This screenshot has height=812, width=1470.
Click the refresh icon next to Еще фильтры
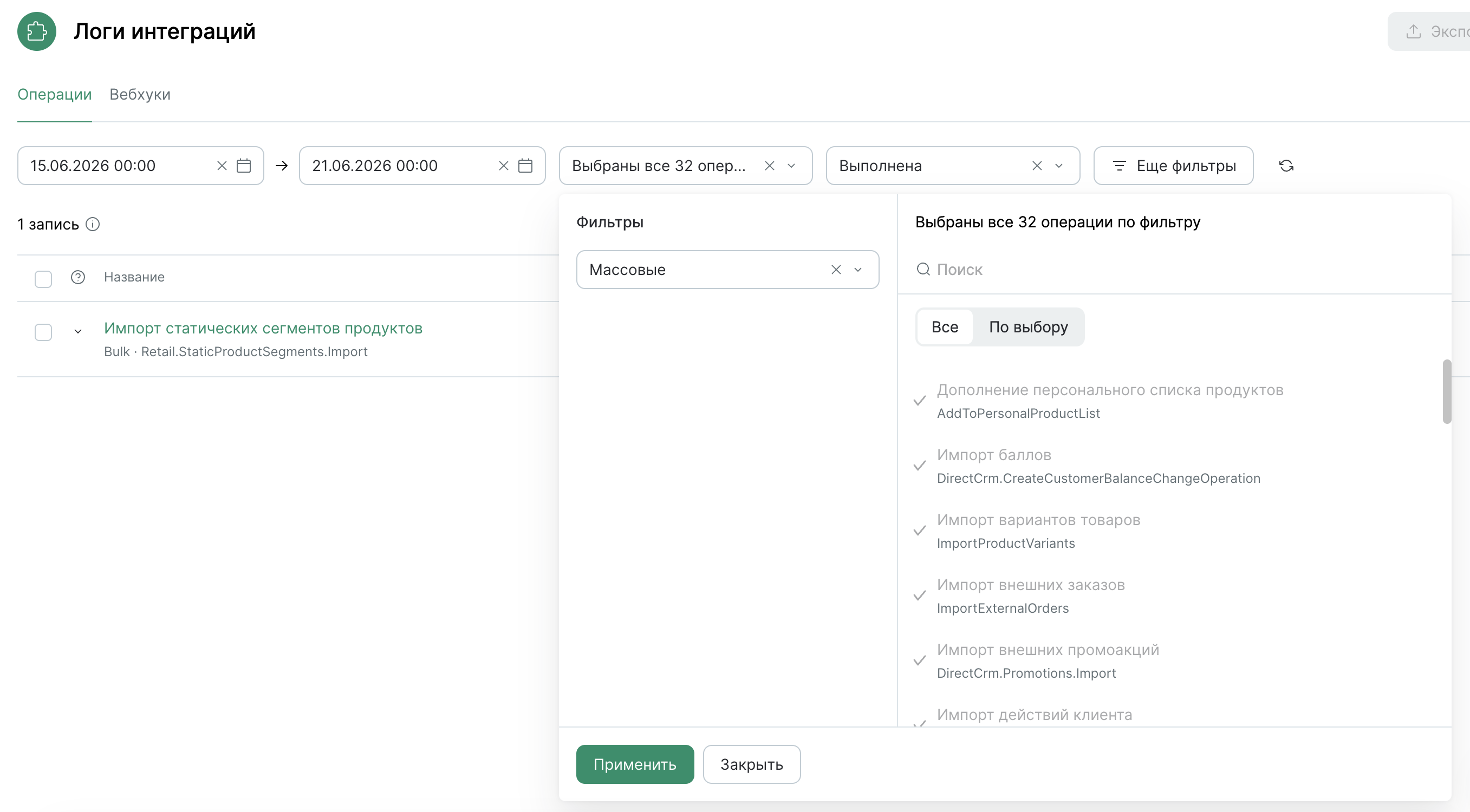click(x=1286, y=166)
